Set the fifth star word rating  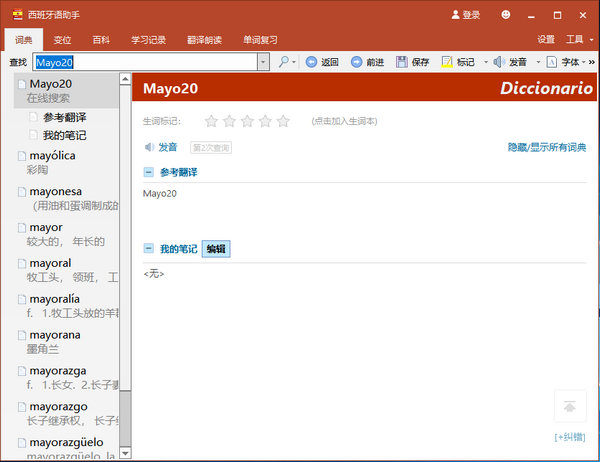click(x=283, y=121)
